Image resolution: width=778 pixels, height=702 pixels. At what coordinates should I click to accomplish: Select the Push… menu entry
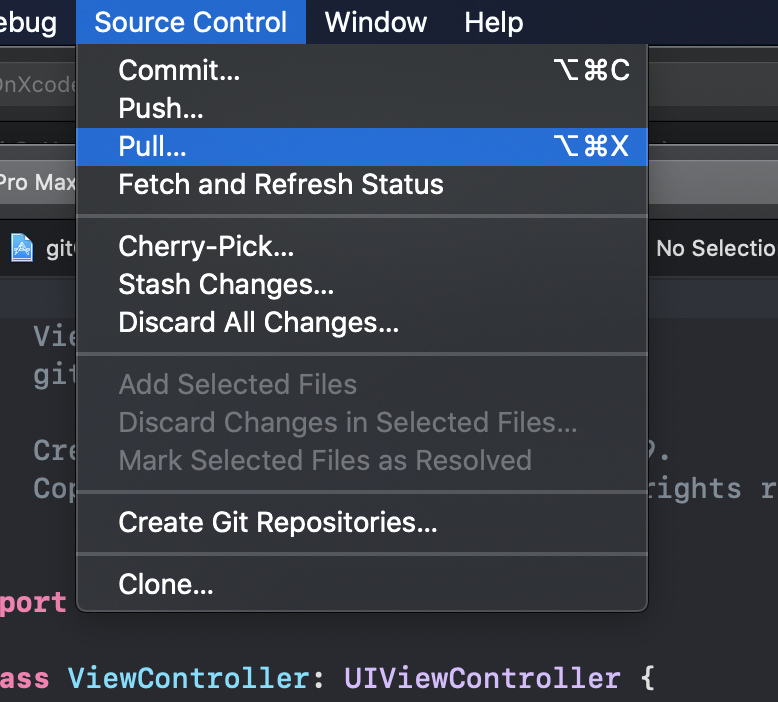[161, 108]
